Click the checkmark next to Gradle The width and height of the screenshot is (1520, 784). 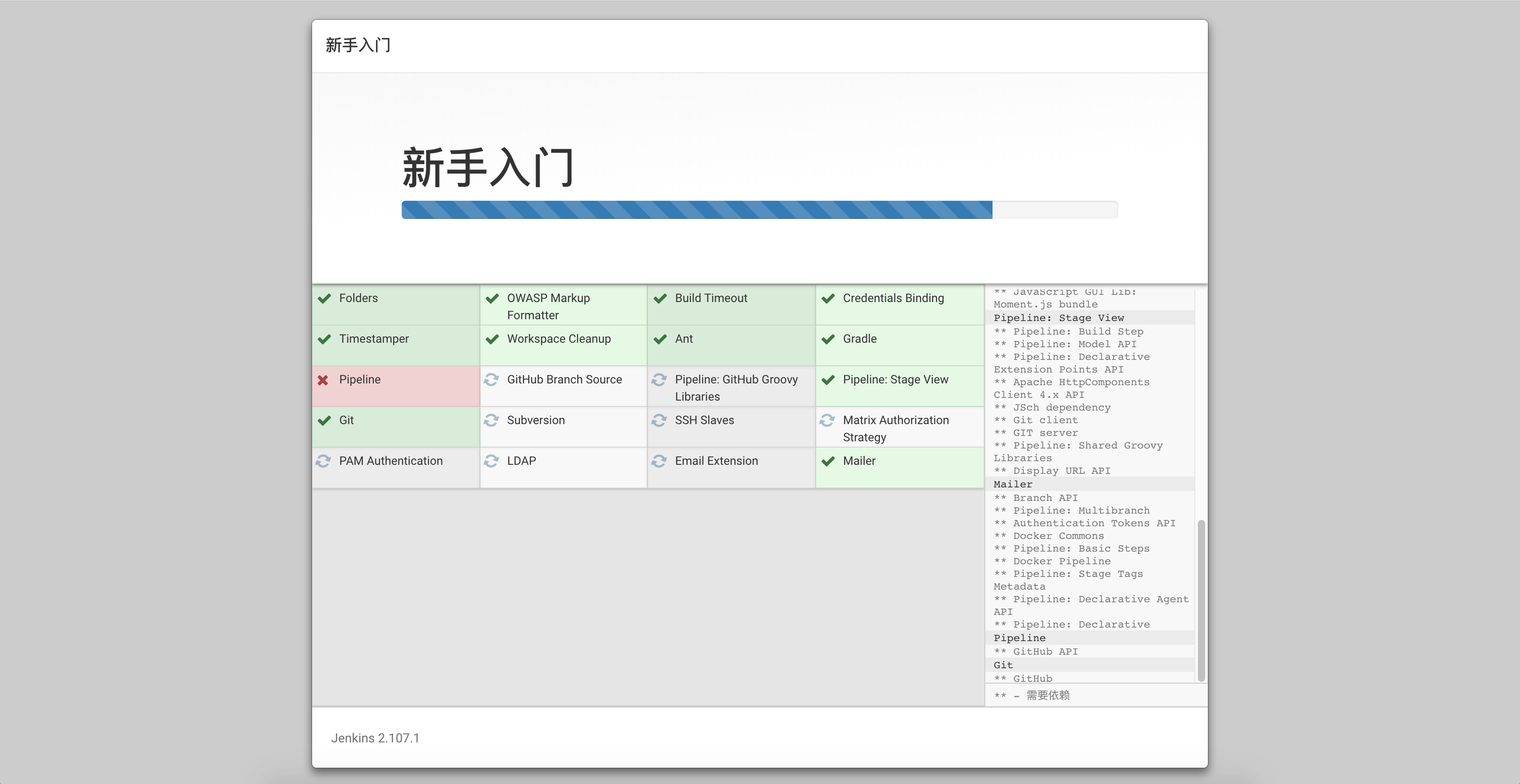(x=828, y=339)
